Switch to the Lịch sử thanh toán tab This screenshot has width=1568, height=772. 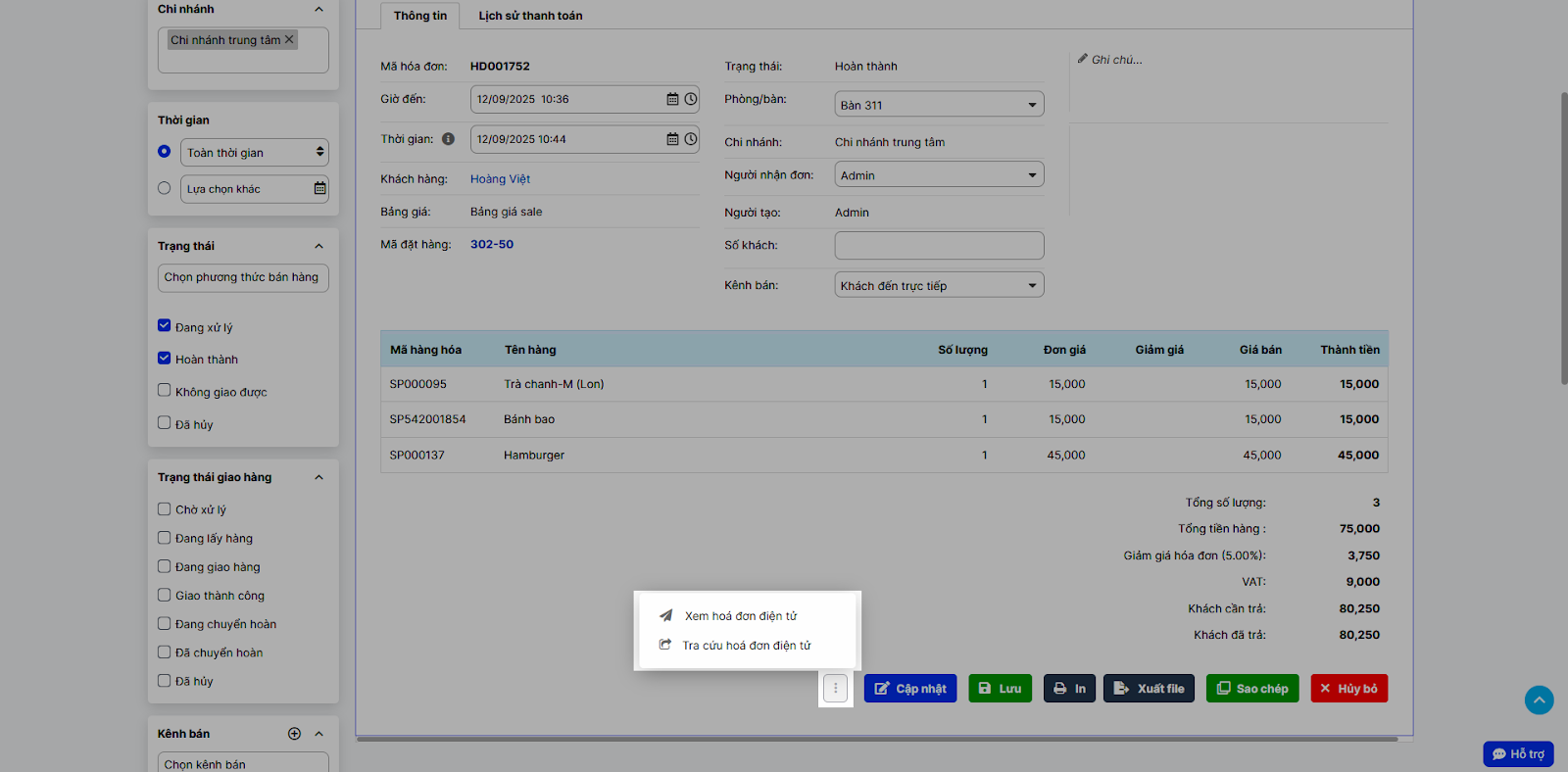click(530, 16)
